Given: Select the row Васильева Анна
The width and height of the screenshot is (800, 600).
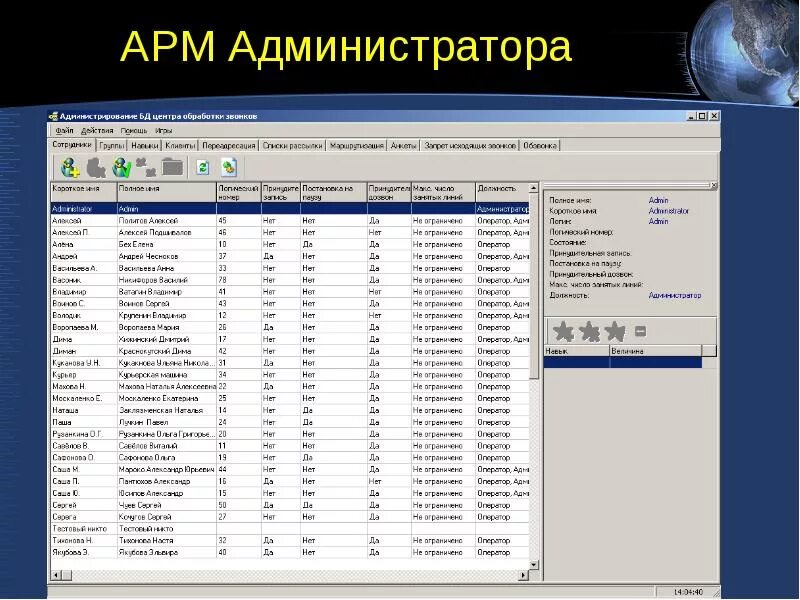Looking at the screenshot, I should point(289,268).
